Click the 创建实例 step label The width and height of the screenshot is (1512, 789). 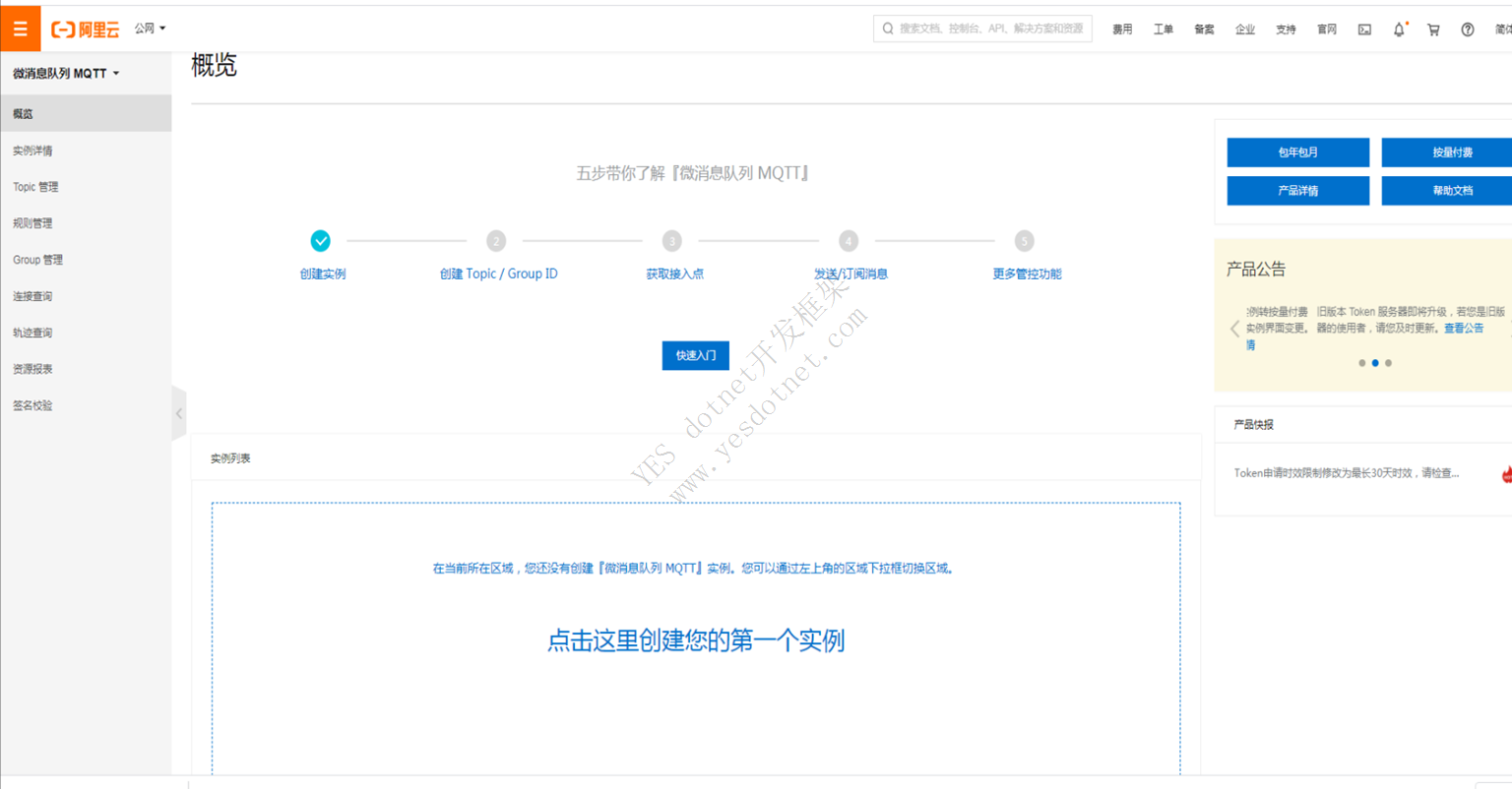[323, 274]
